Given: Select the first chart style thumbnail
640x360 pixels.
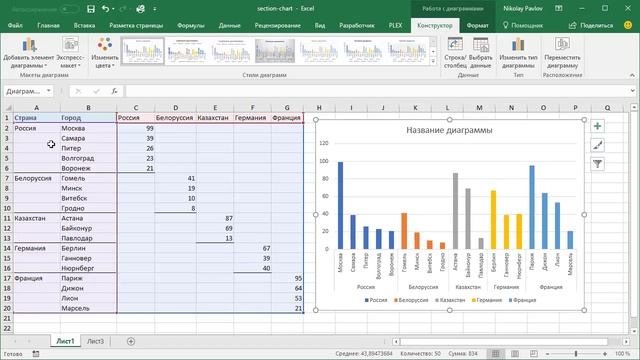Looking at the screenshot, I should [143, 51].
